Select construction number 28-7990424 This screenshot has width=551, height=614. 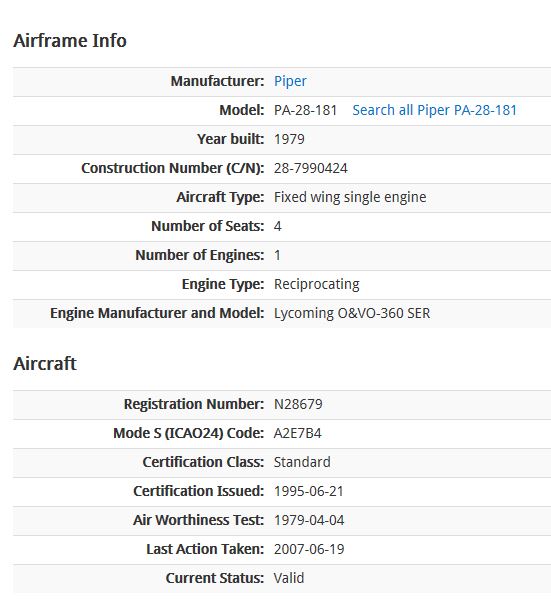pyautogui.click(x=311, y=168)
